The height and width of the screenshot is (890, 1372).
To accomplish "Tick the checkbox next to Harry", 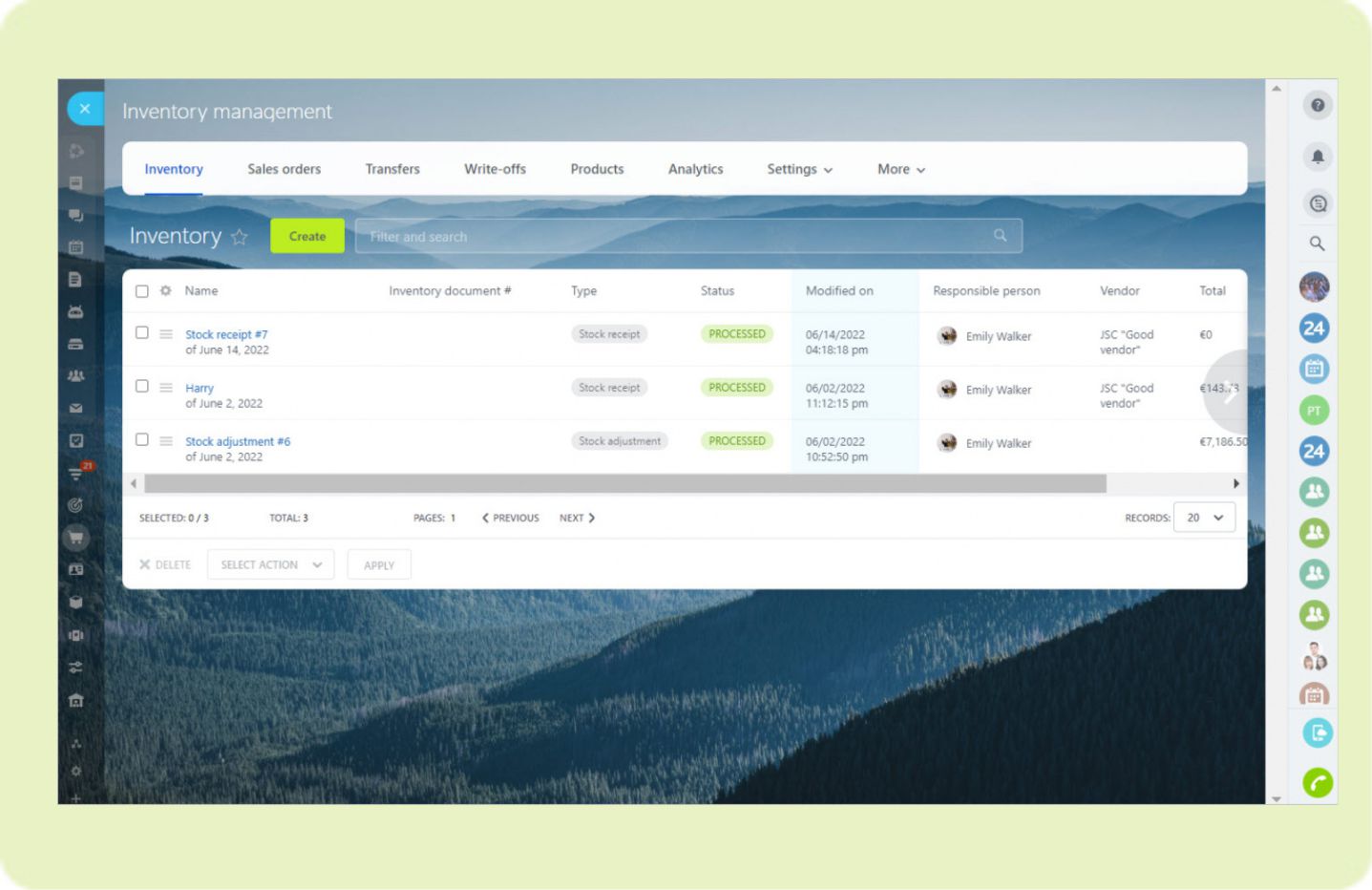I will pyautogui.click(x=142, y=387).
